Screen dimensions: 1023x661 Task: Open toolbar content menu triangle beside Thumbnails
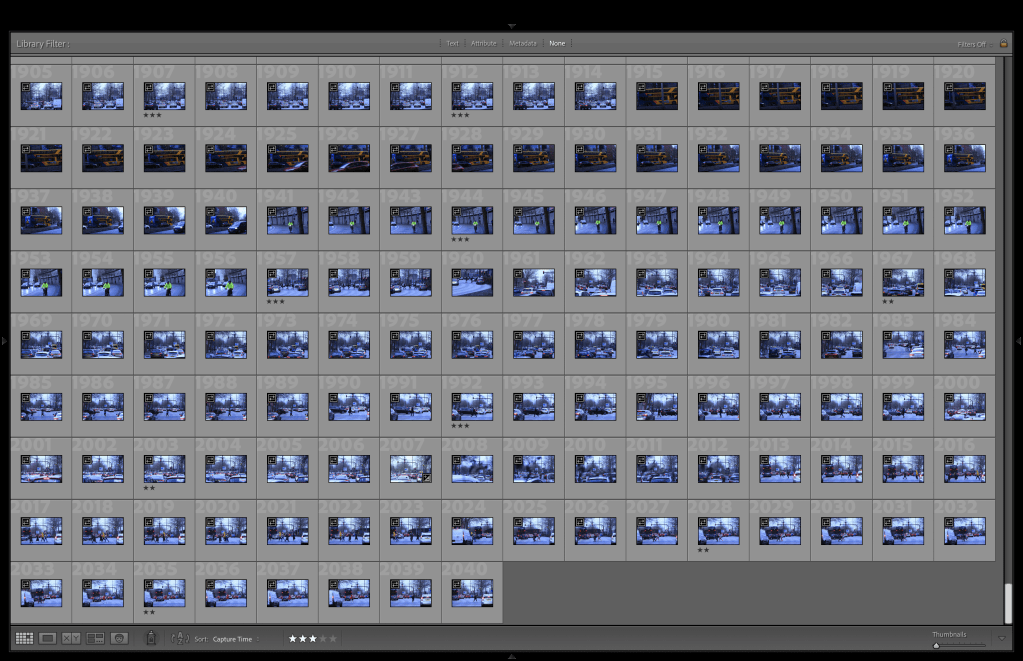tap(1002, 638)
